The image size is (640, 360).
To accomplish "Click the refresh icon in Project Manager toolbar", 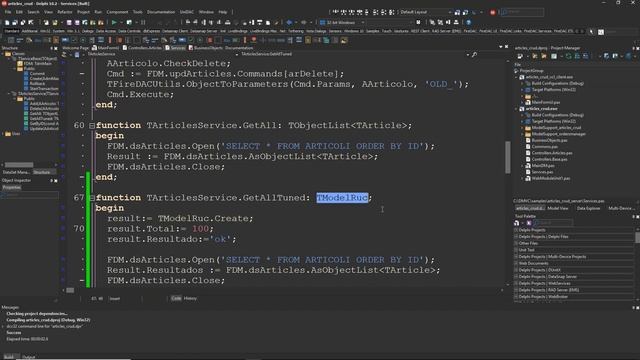I will click(x=568, y=56).
